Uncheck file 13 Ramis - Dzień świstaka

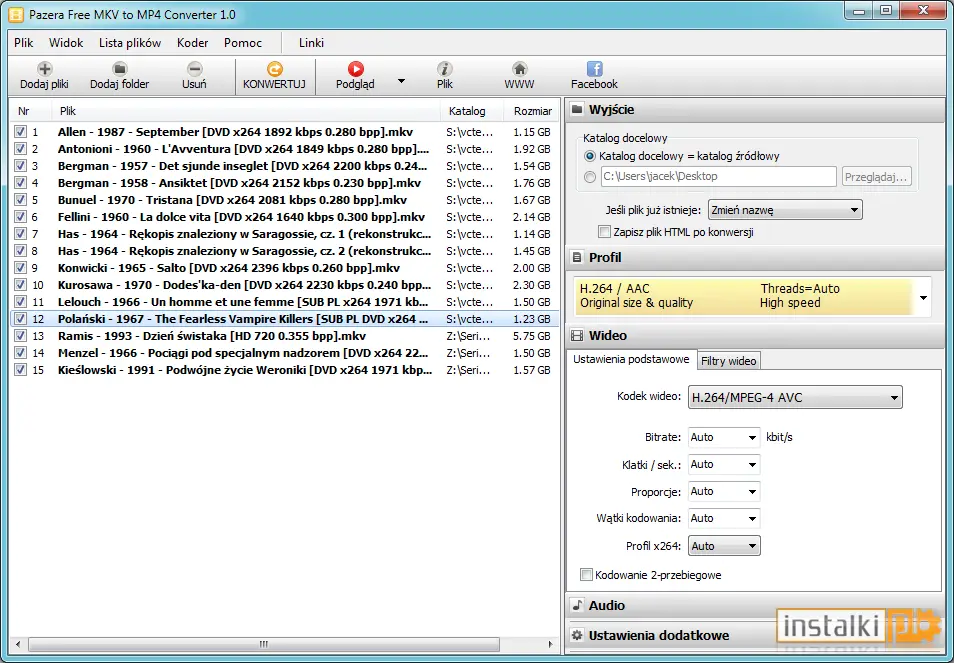[x=21, y=336]
